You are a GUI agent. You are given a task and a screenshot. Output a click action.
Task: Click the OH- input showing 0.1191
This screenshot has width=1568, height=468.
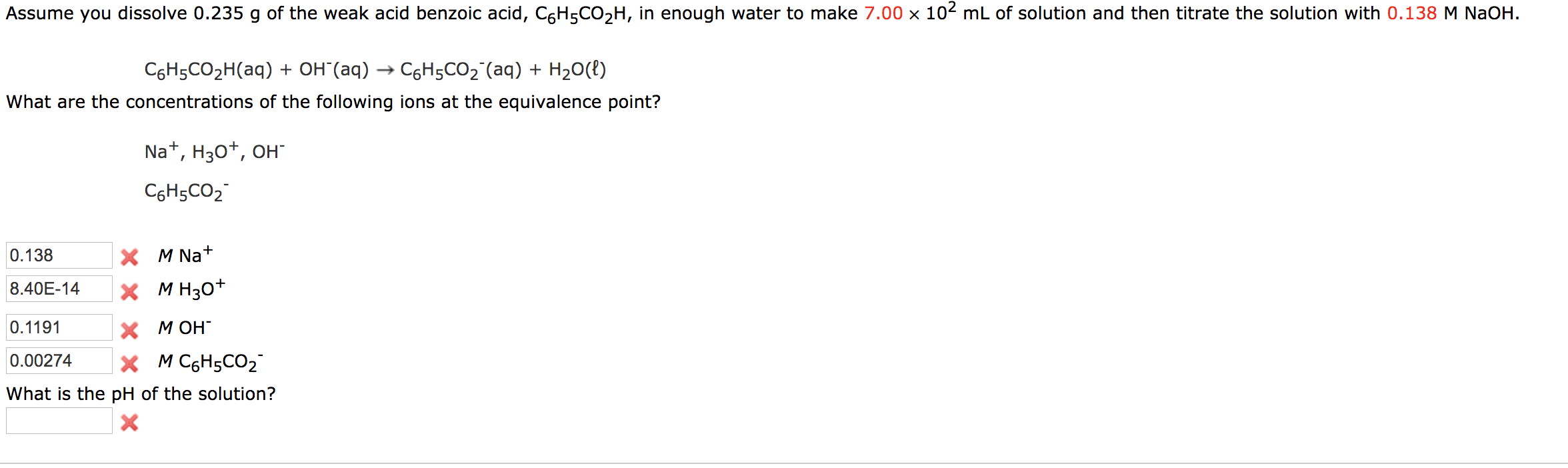pos(59,327)
